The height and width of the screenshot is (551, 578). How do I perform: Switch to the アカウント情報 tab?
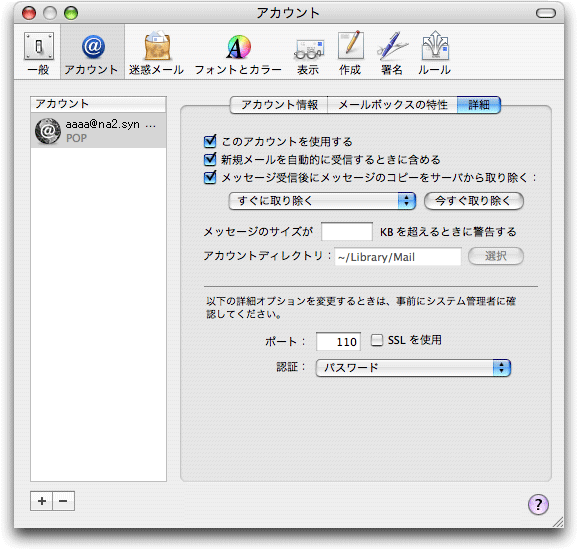tap(279, 105)
